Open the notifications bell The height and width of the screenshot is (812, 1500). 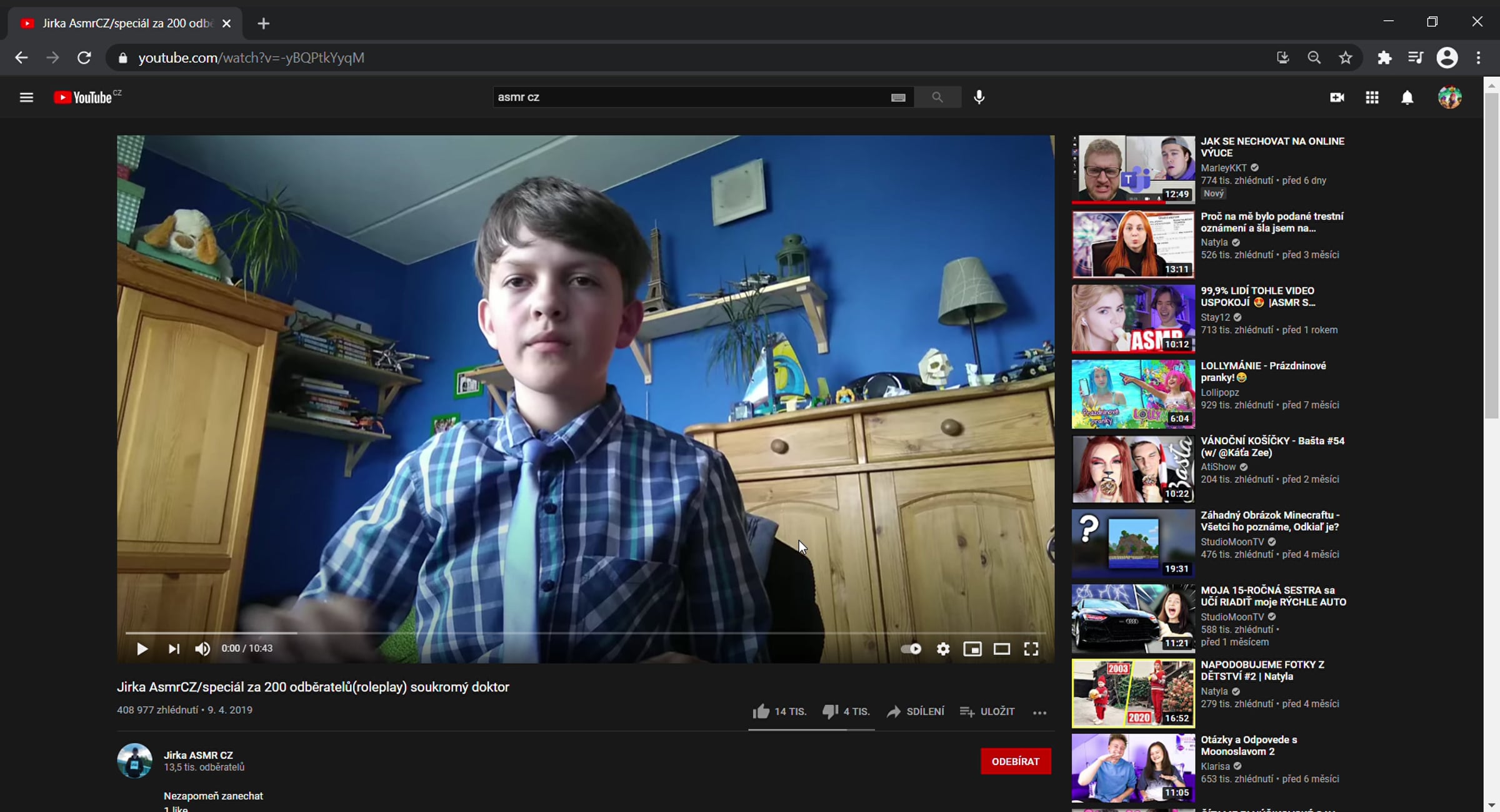pos(1407,97)
